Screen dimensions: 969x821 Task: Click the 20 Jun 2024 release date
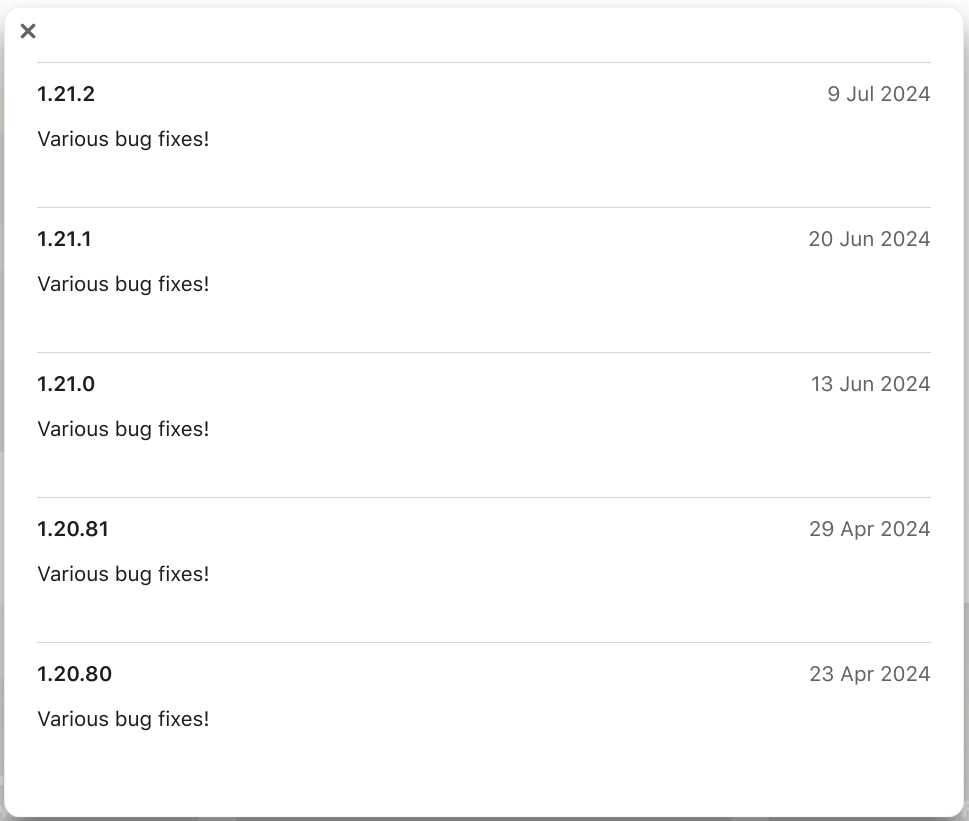869,239
